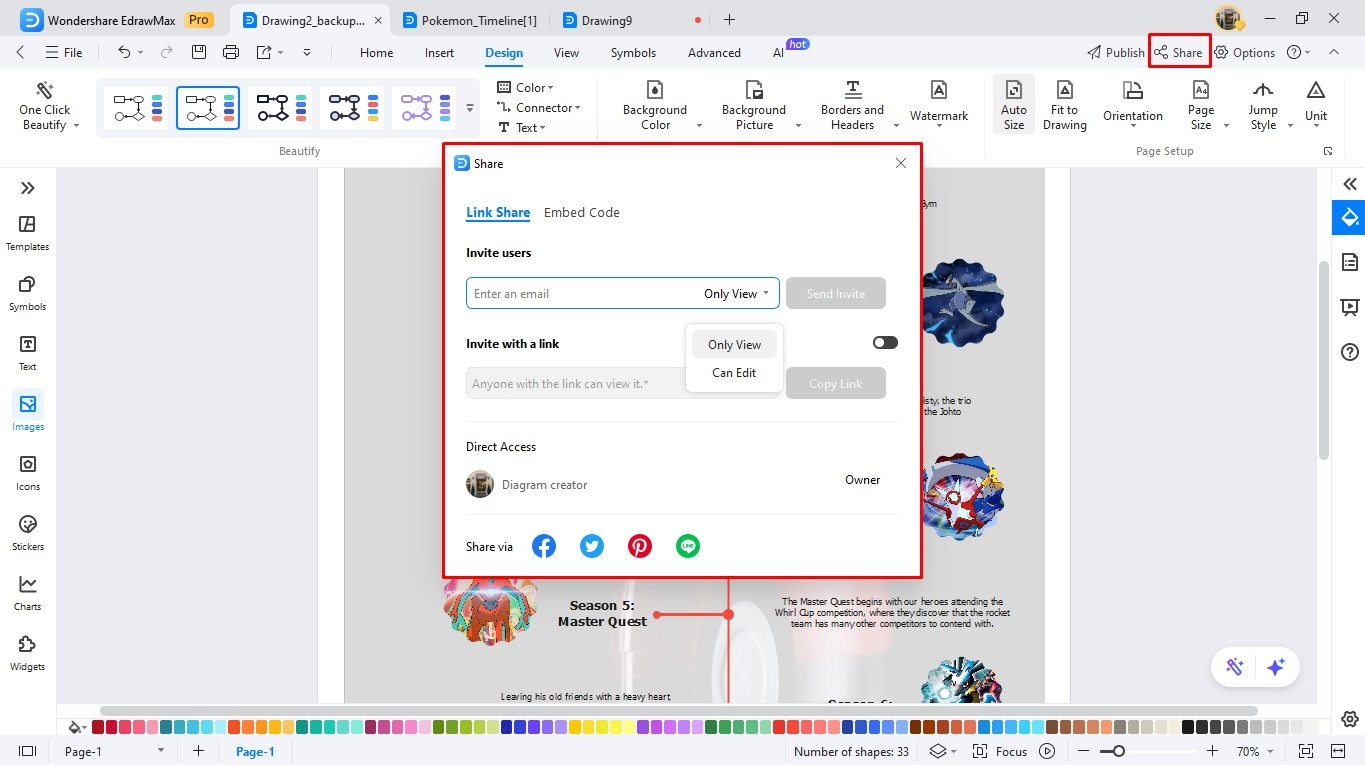Toggle Auto Size page option
The width and height of the screenshot is (1365, 765).
click(x=1014, y=106)
